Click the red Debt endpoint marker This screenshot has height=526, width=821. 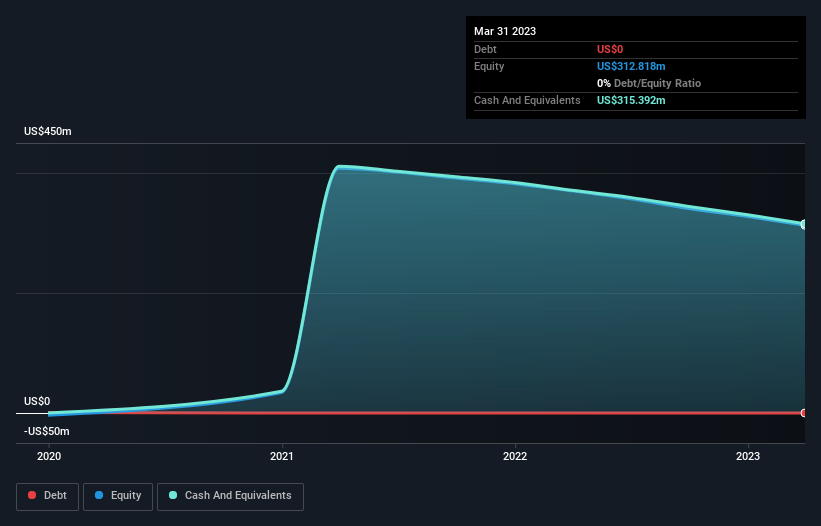coord(804,413)
